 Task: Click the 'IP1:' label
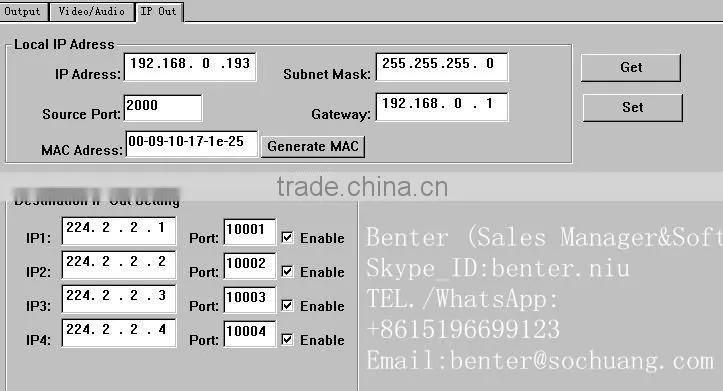pos(38,238)
